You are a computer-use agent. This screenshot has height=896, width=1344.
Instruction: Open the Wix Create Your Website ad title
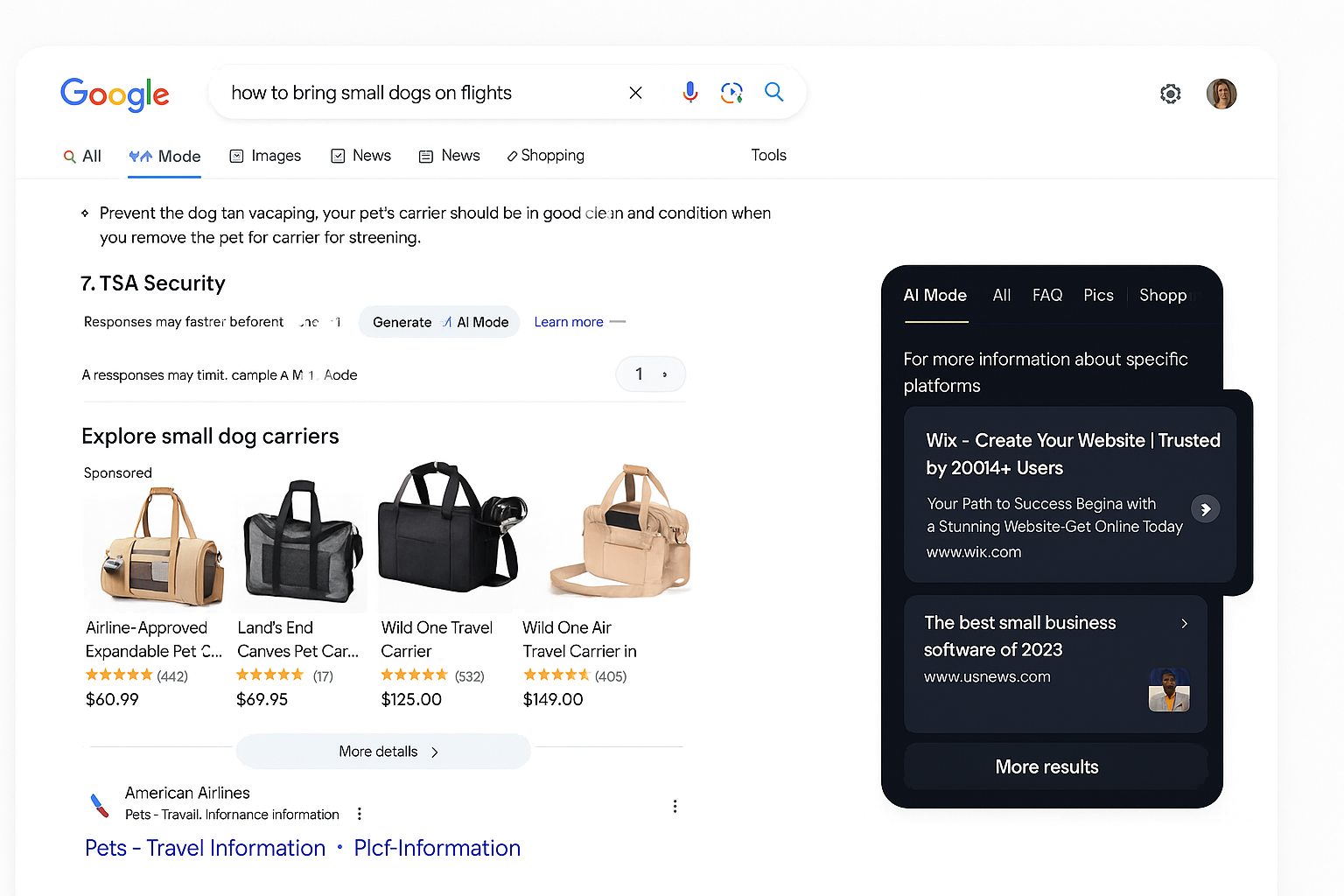click(1073, 454)
